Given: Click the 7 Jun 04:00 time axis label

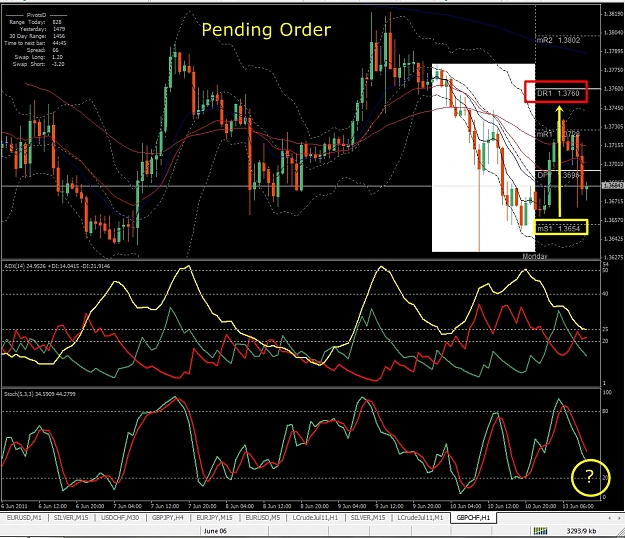Looking at the screenshot, I should 126,506.
